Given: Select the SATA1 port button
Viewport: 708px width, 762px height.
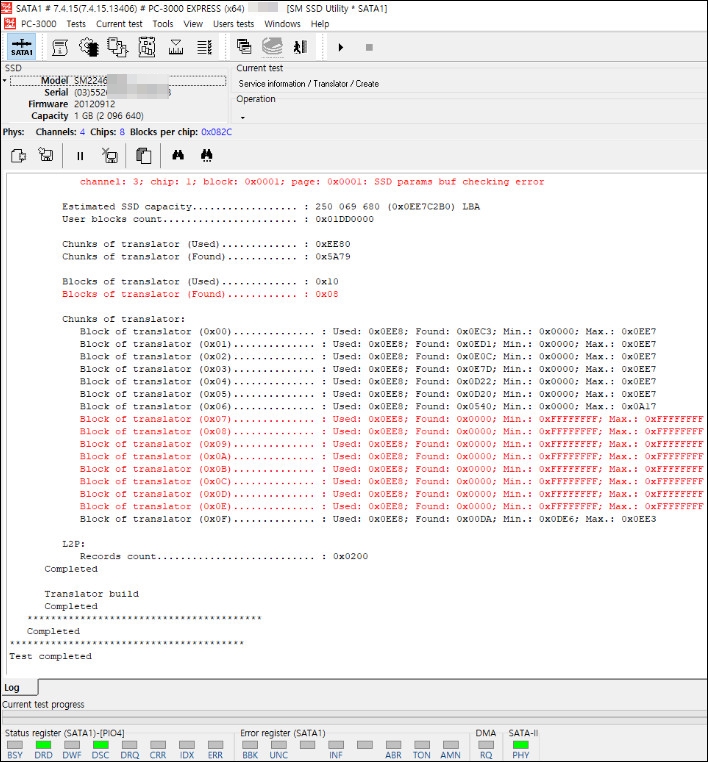Looking at the screenshot, I should (21, 47).
